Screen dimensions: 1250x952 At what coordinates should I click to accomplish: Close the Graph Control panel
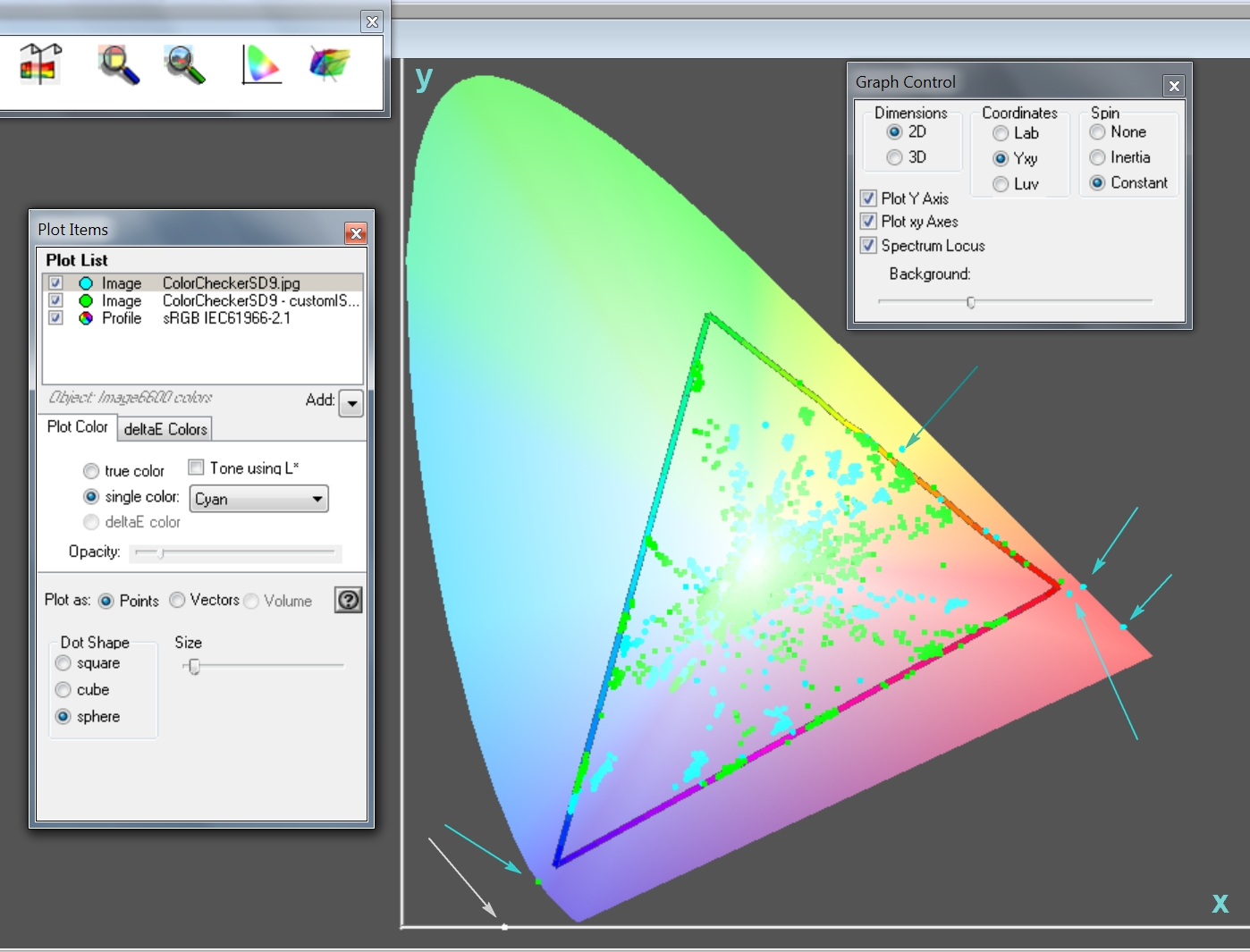point(1174,86)
